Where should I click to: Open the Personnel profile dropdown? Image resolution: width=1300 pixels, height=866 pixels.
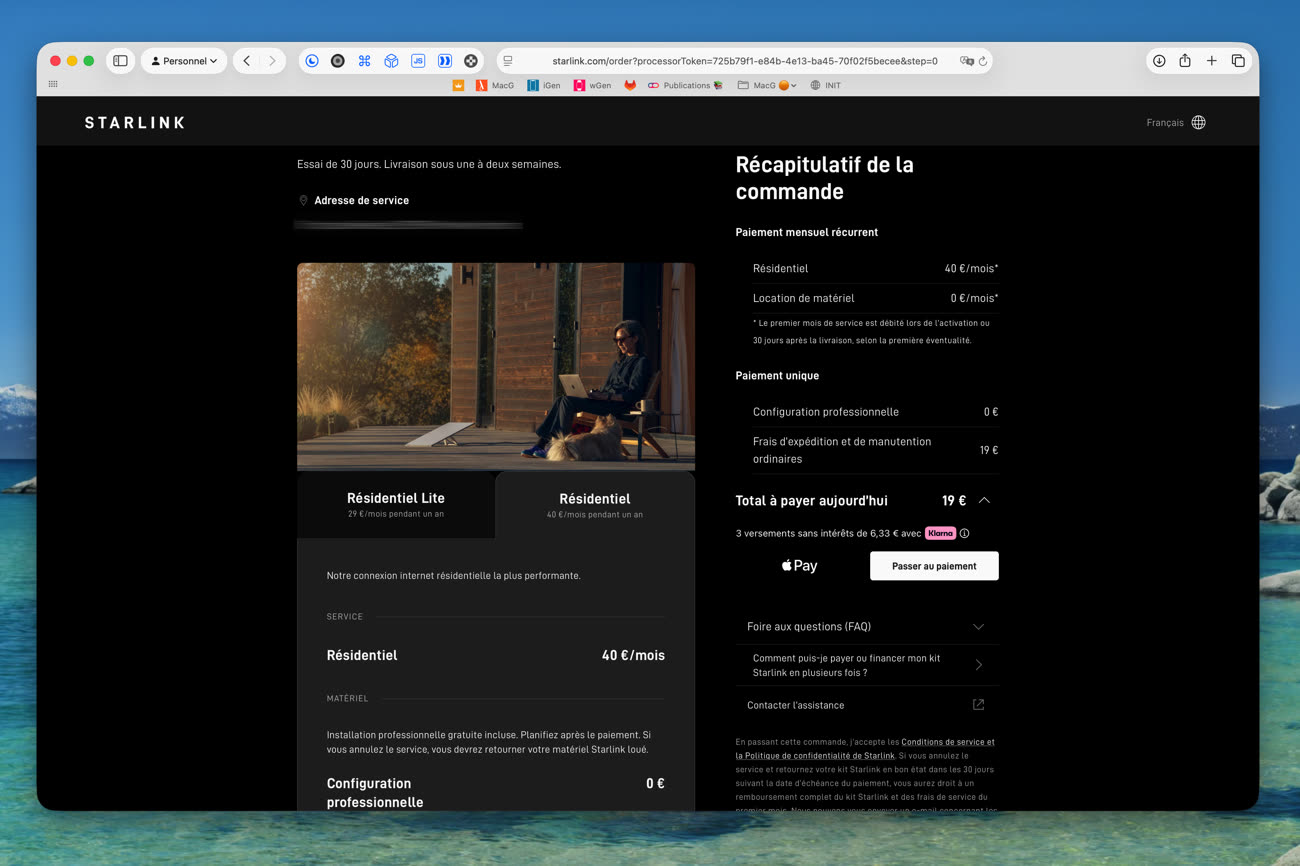[x=184, y=61]
